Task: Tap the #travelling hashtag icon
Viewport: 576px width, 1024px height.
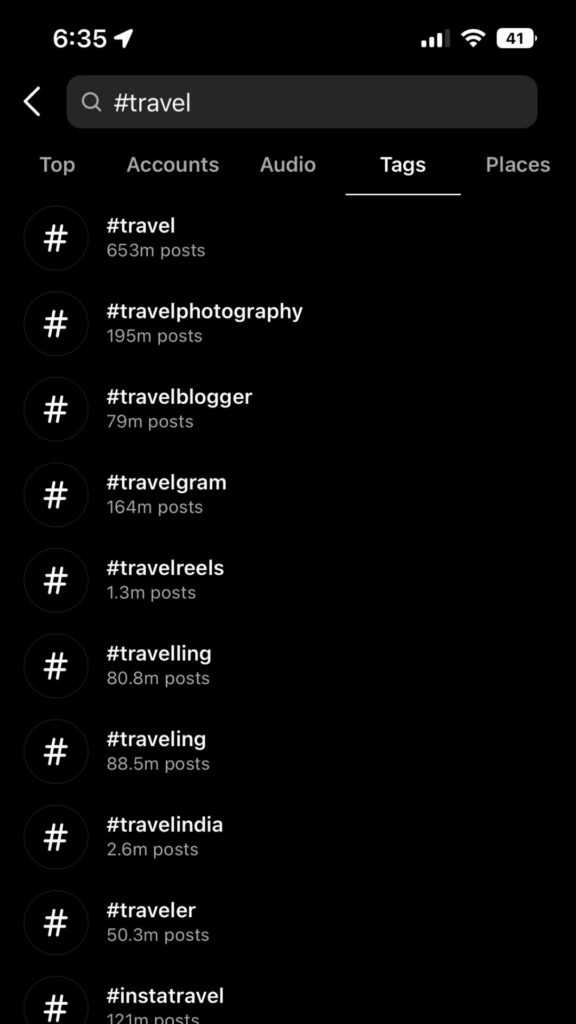Action: point(56,666)
